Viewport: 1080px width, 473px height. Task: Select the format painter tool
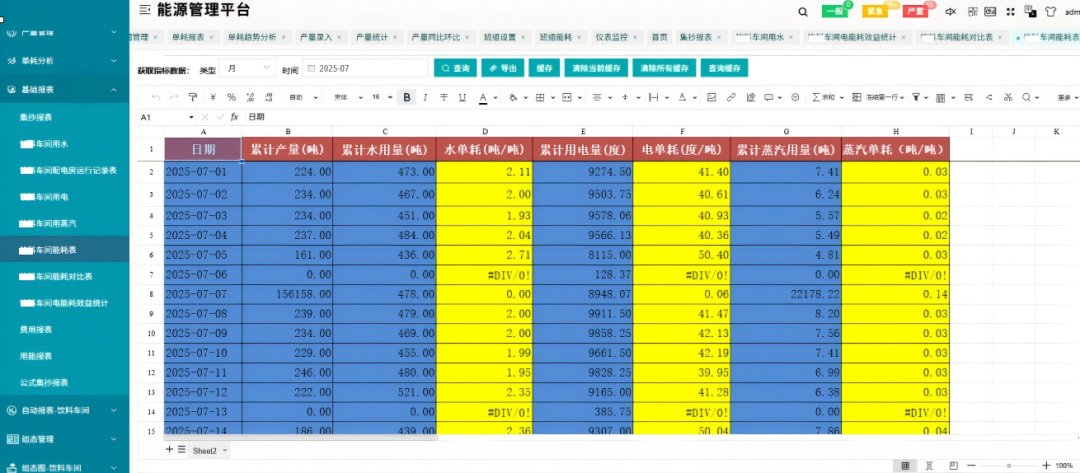[193, 98]
